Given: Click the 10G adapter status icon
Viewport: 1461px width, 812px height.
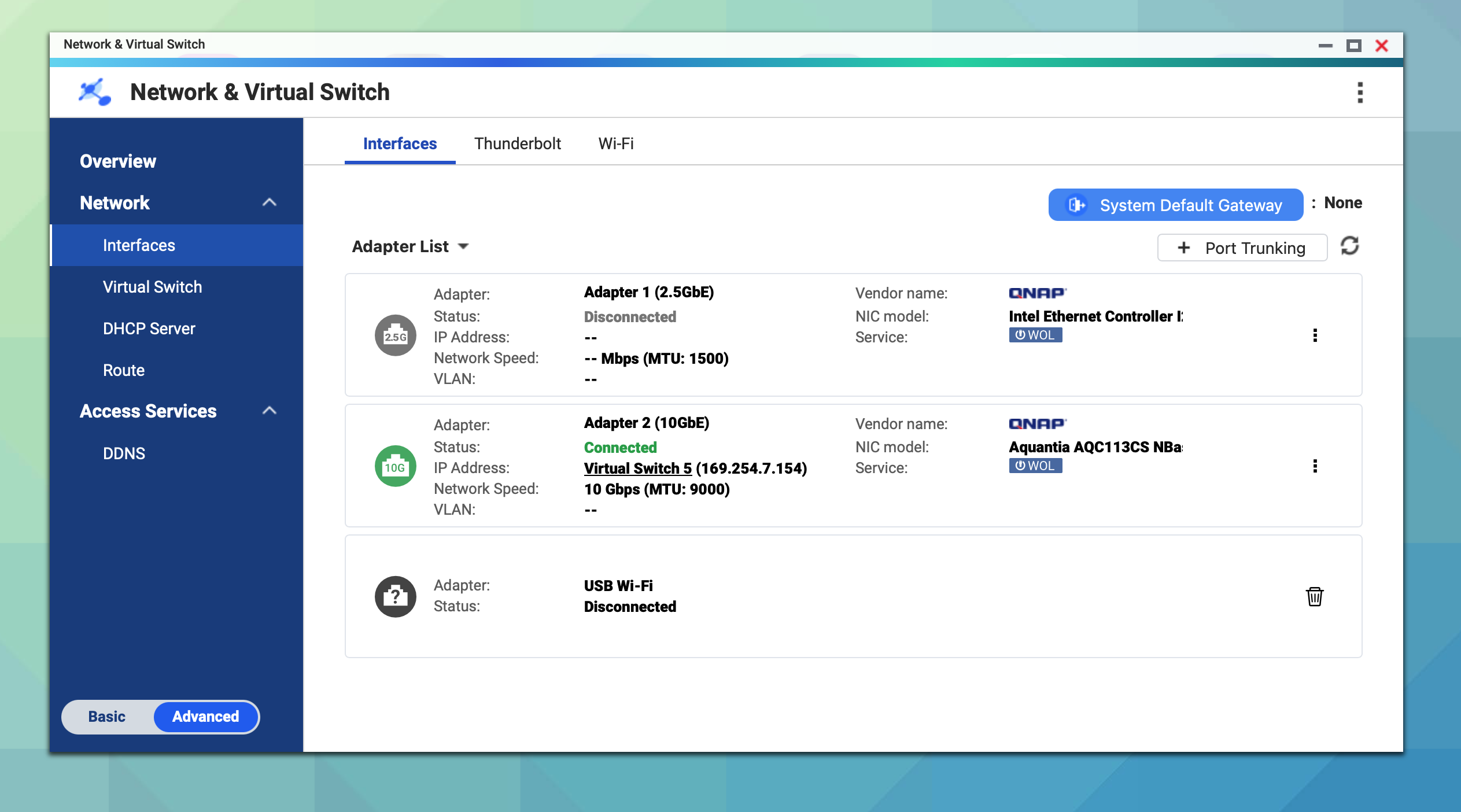Looking at the screenshot, I should 395,466.
